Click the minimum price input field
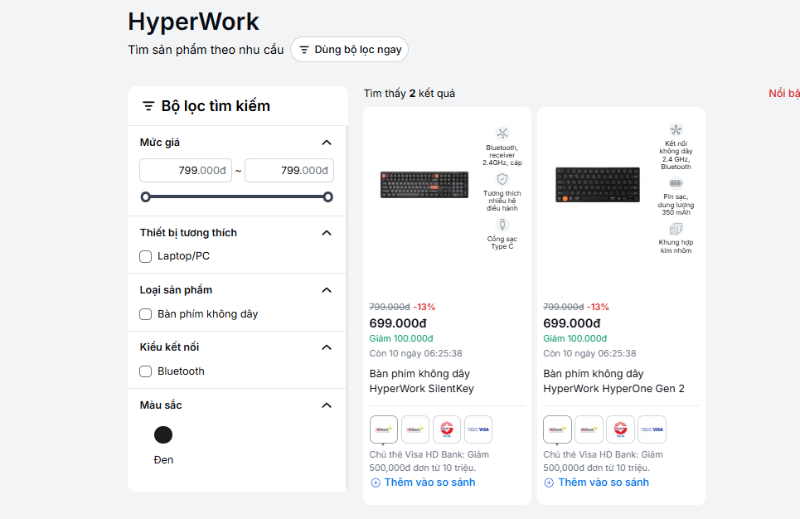Screen dimensions: 800x519 pos(186,170)
